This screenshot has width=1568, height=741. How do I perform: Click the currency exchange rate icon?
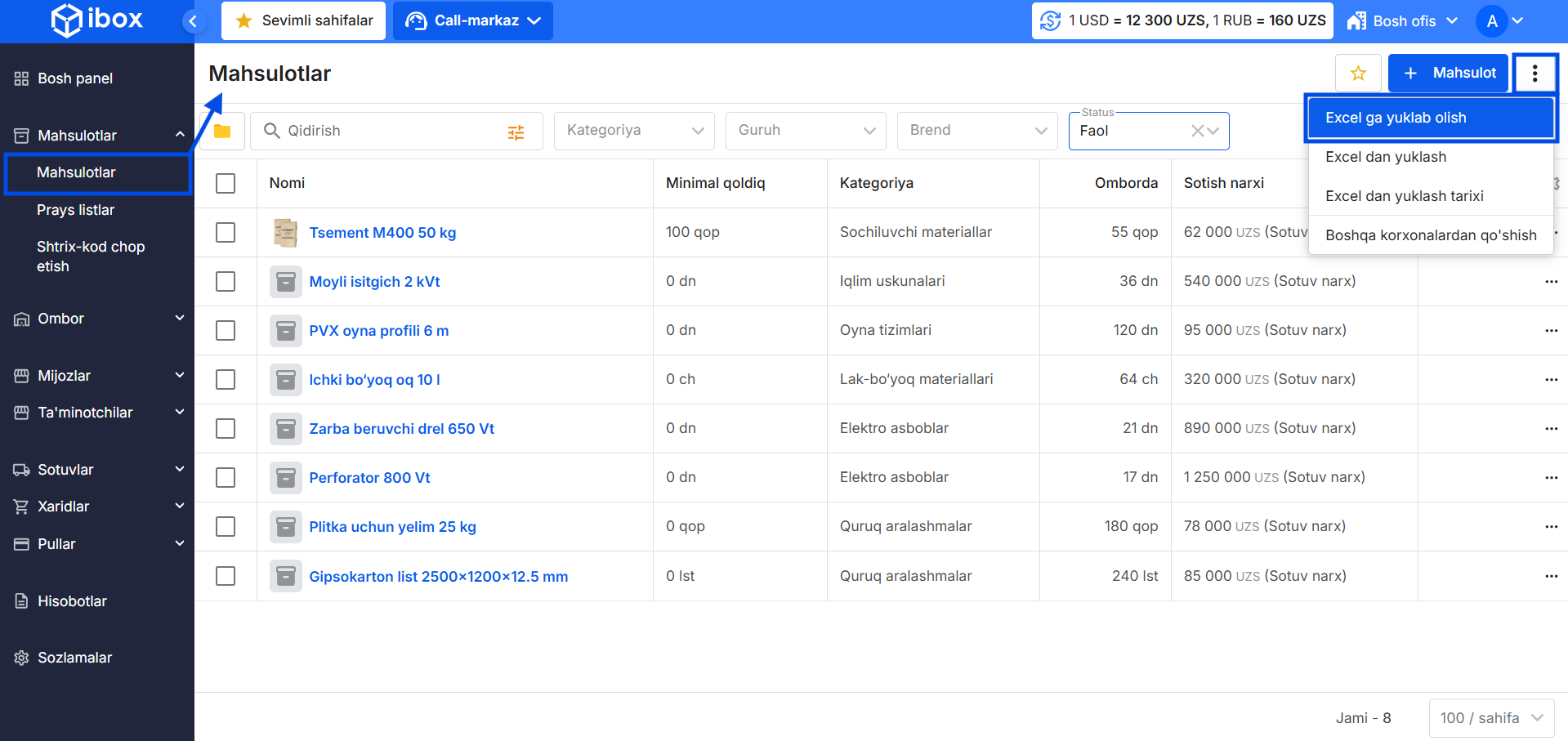(x=1050, y=21)
